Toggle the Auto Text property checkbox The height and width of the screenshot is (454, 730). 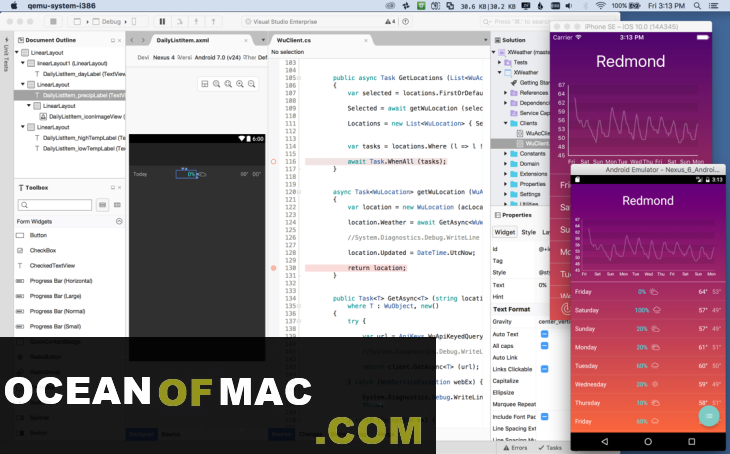tap(544, 334)
